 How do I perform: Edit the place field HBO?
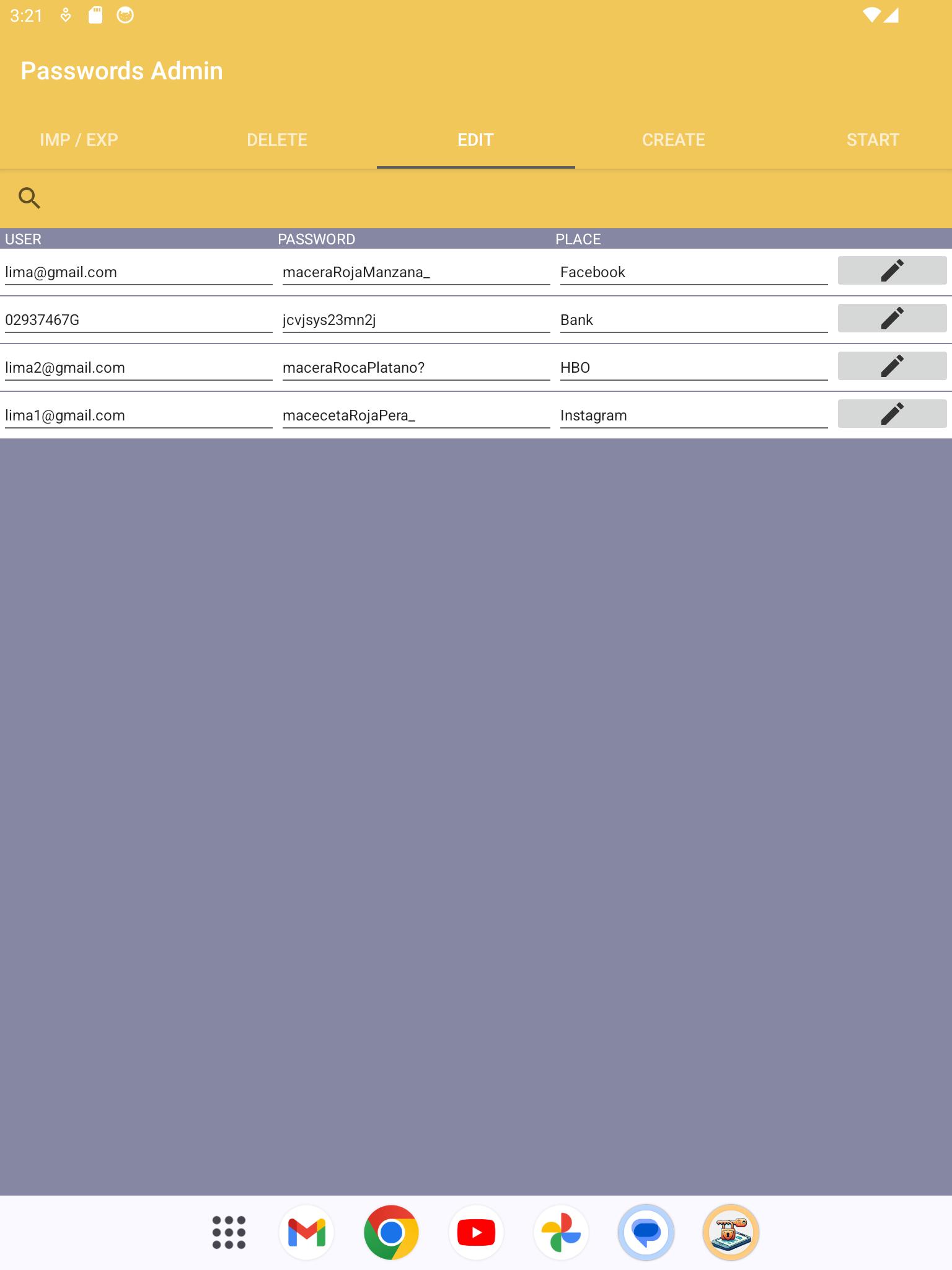(694, 368)
